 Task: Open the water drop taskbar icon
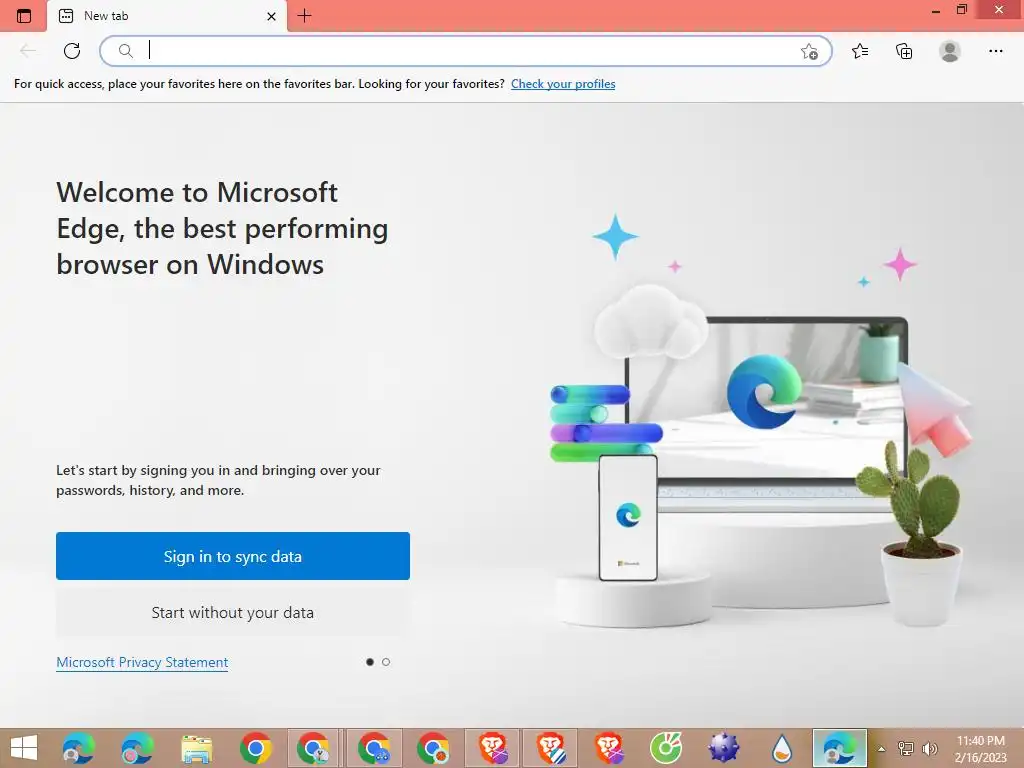coord(782,748)
